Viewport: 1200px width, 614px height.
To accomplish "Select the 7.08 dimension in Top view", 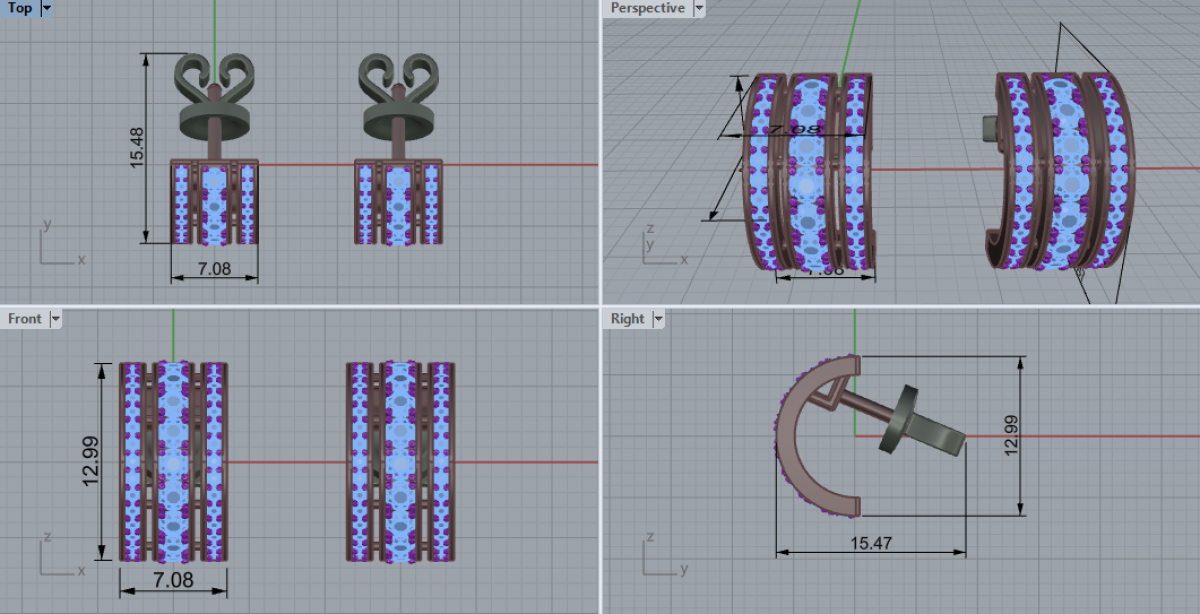I will (214, 268).
